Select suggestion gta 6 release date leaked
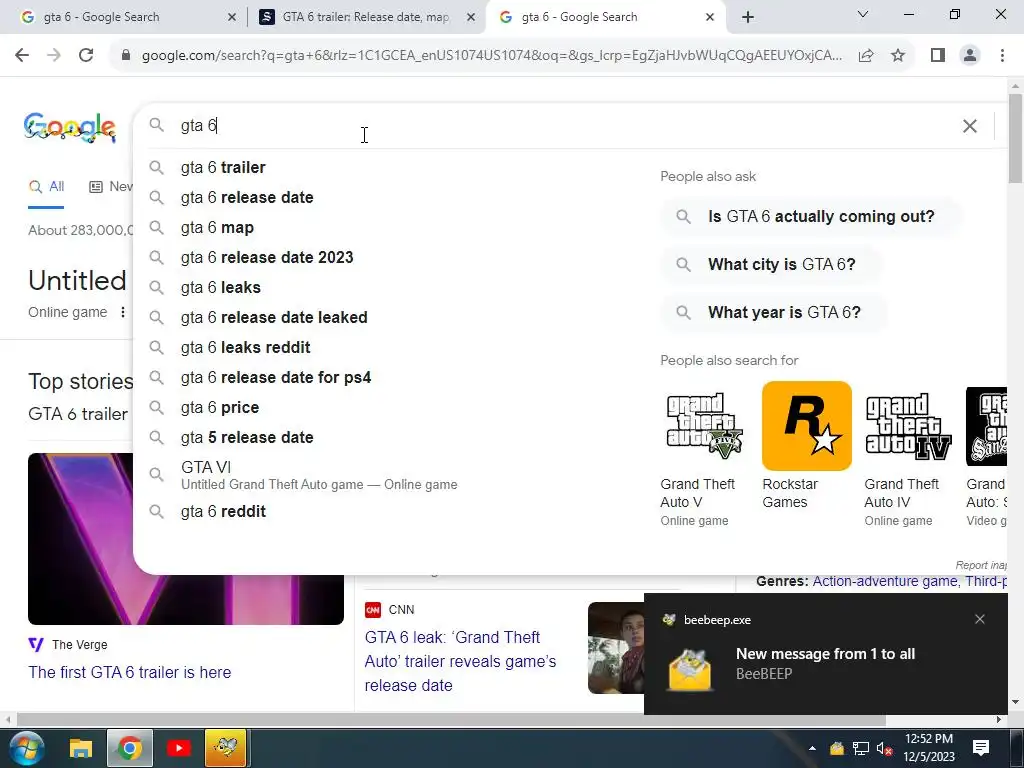 [274, 317]
